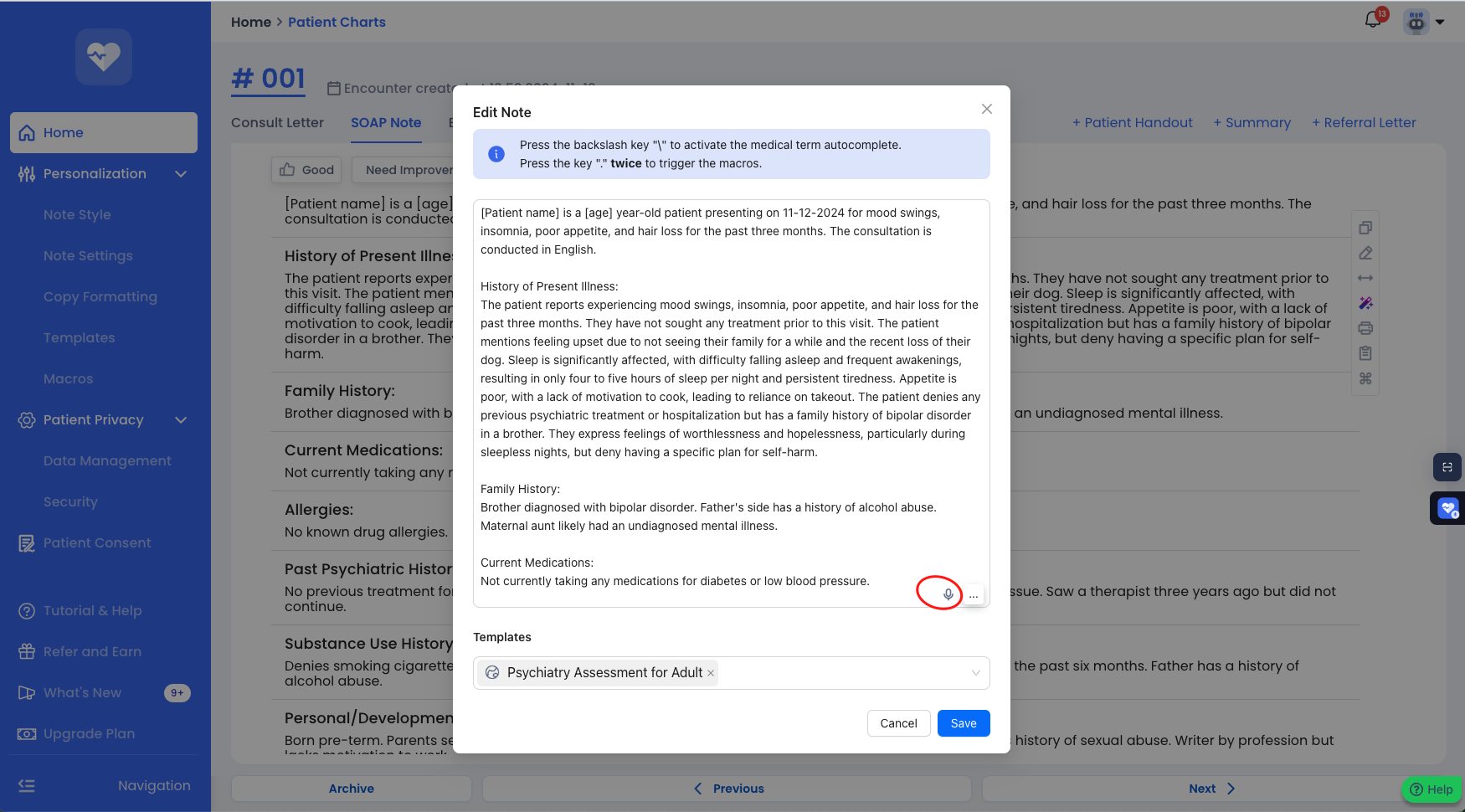Click the Home breadcrumb

tap(251, 23)
